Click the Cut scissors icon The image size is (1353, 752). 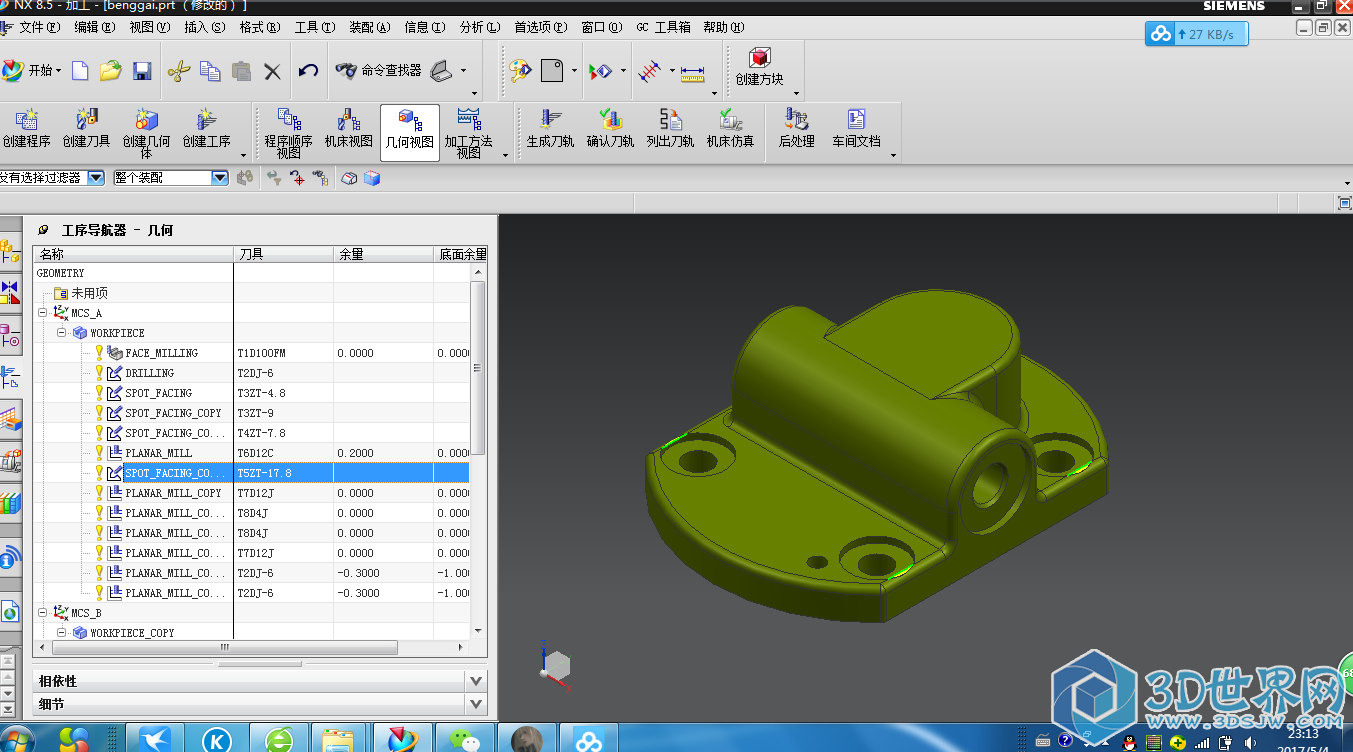tap(178, 71)
